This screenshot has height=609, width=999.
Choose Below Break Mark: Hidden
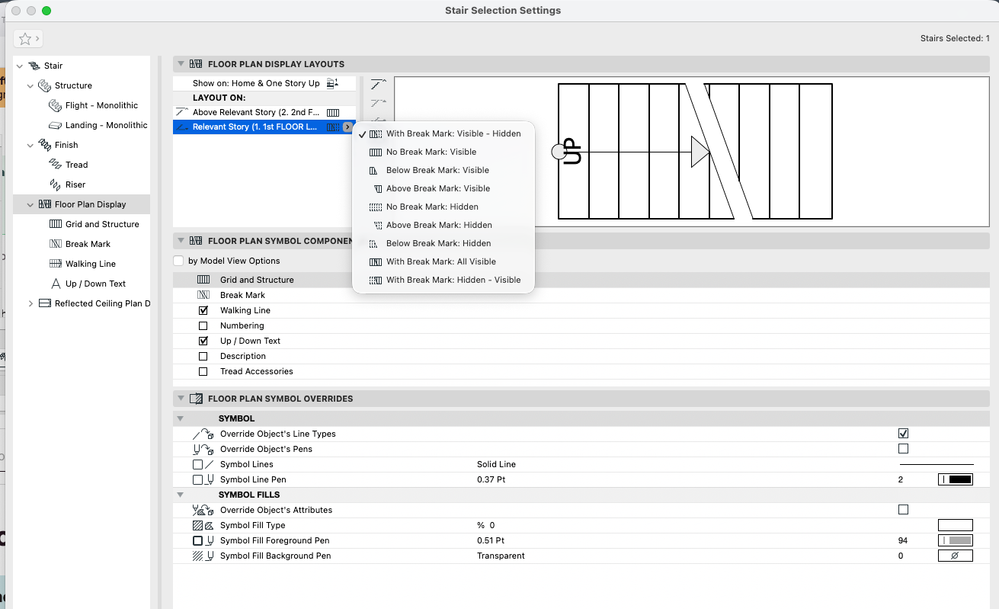point(443,243)
